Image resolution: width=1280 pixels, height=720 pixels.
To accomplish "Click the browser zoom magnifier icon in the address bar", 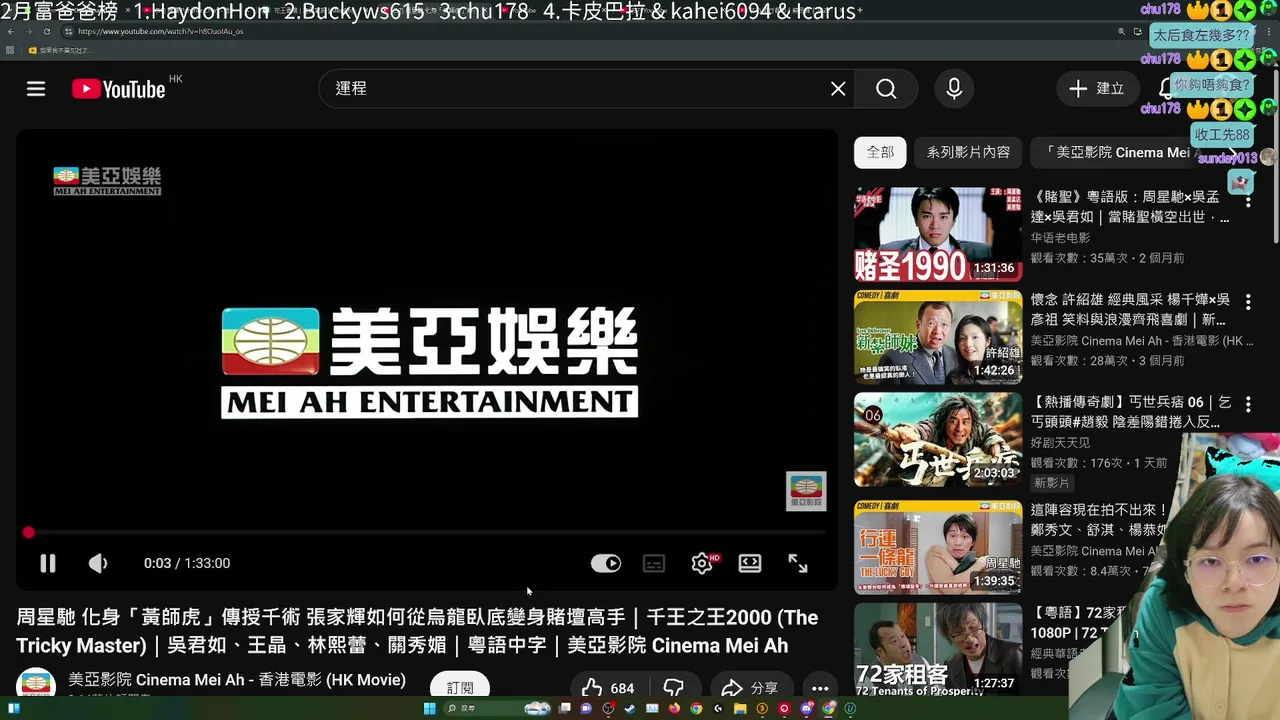I will click(x=1122, y=31).
